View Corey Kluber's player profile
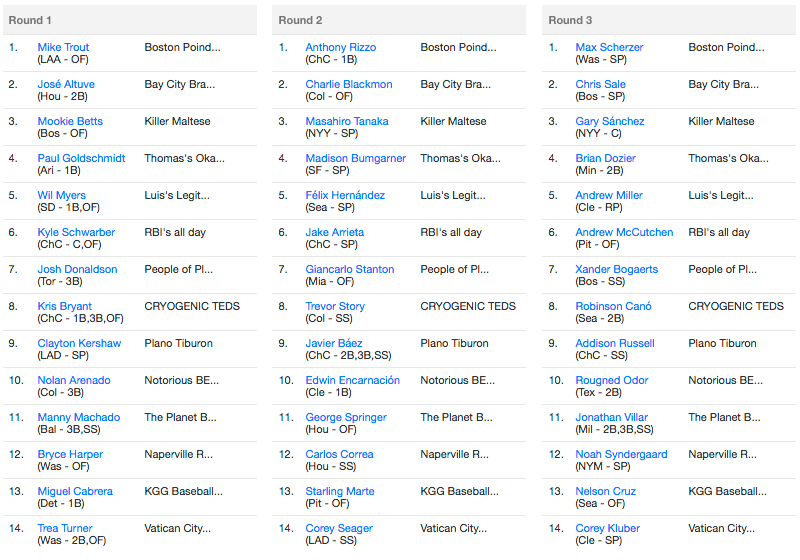The height and width of the screenshot is (560, 800). click(607, 528)
